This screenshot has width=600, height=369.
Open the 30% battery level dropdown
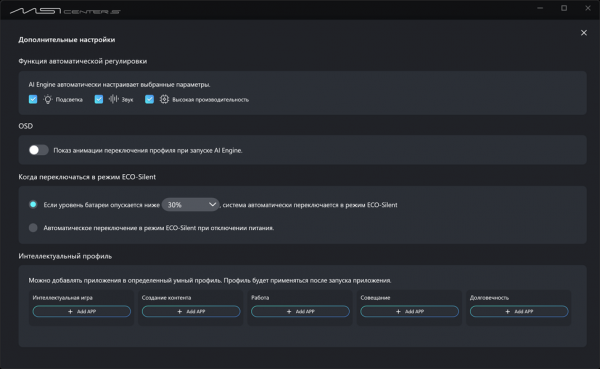190,205
